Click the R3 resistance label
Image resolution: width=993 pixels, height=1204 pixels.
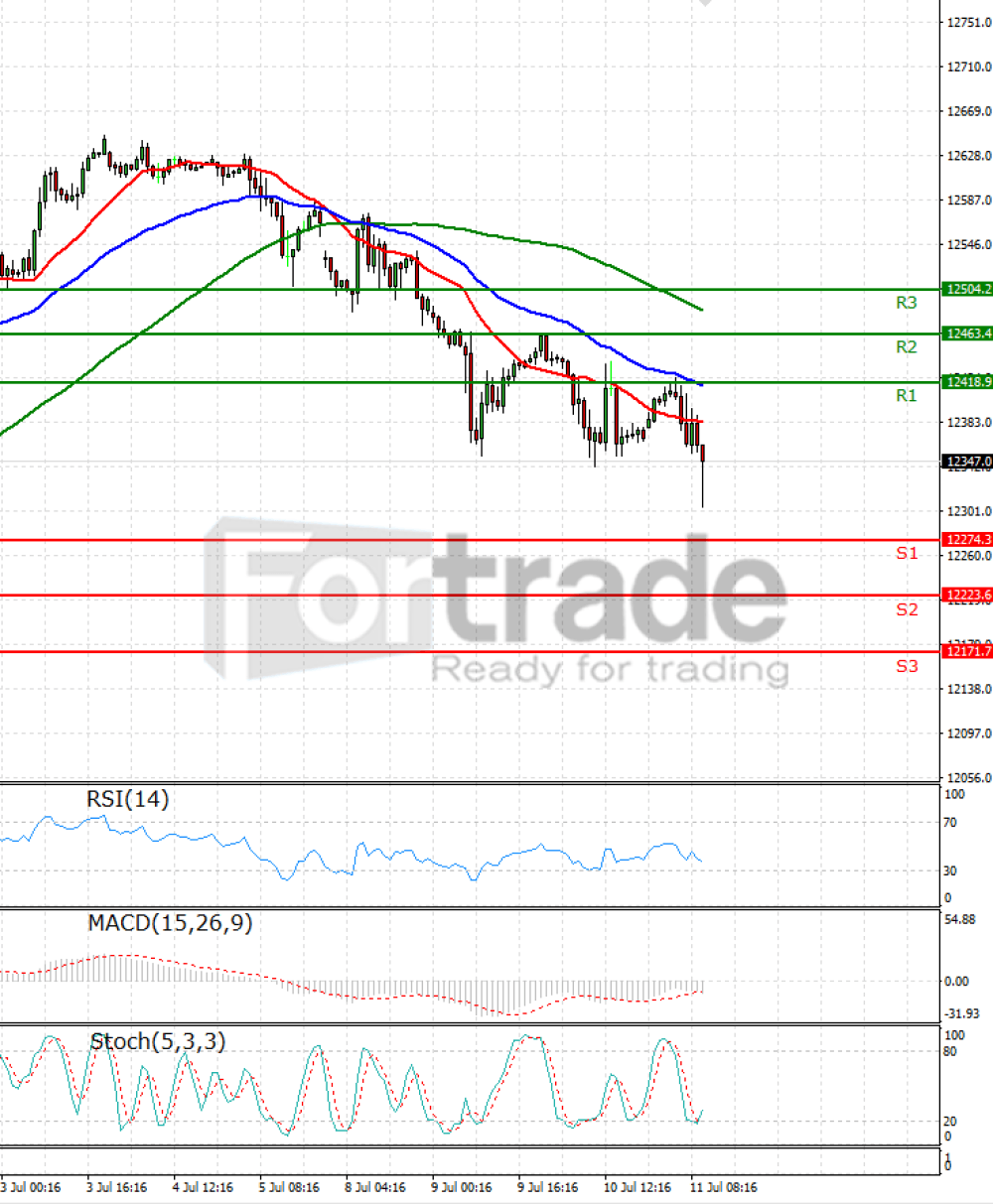pos(906,303)
